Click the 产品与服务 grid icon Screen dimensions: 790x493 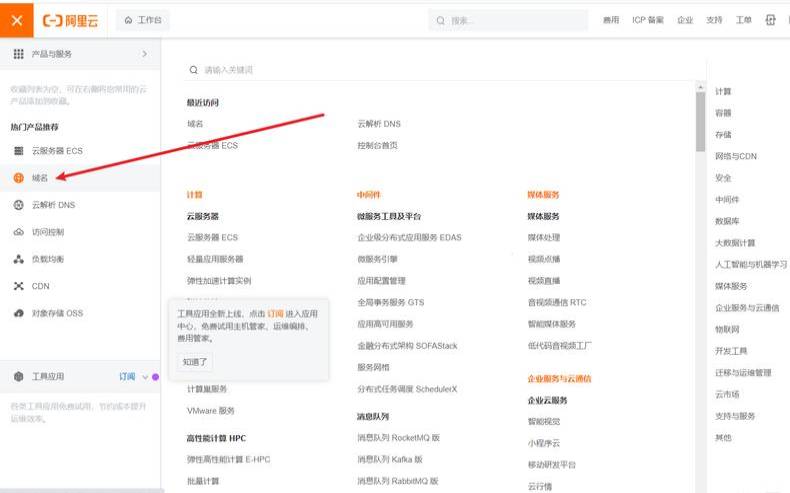(x=19, y=54)
